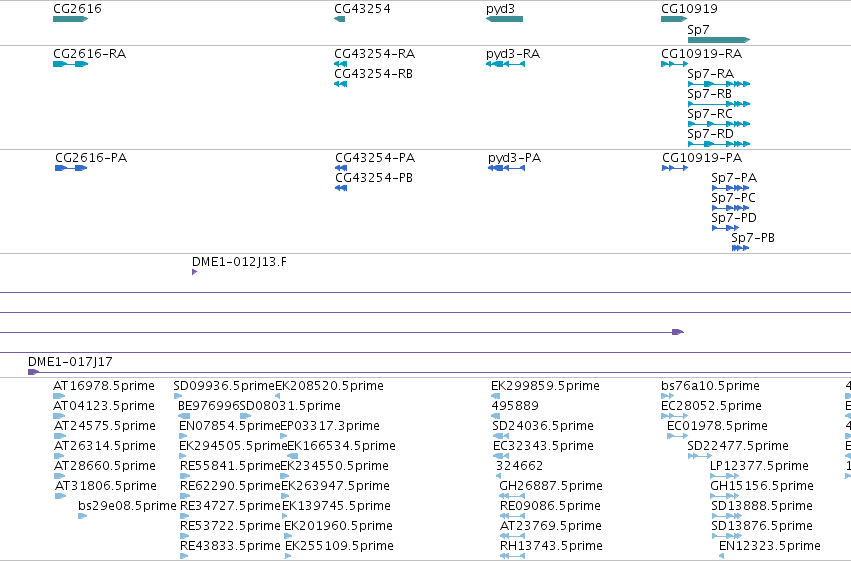
Task: Select protein Sp7-PD
Action: 725,228
